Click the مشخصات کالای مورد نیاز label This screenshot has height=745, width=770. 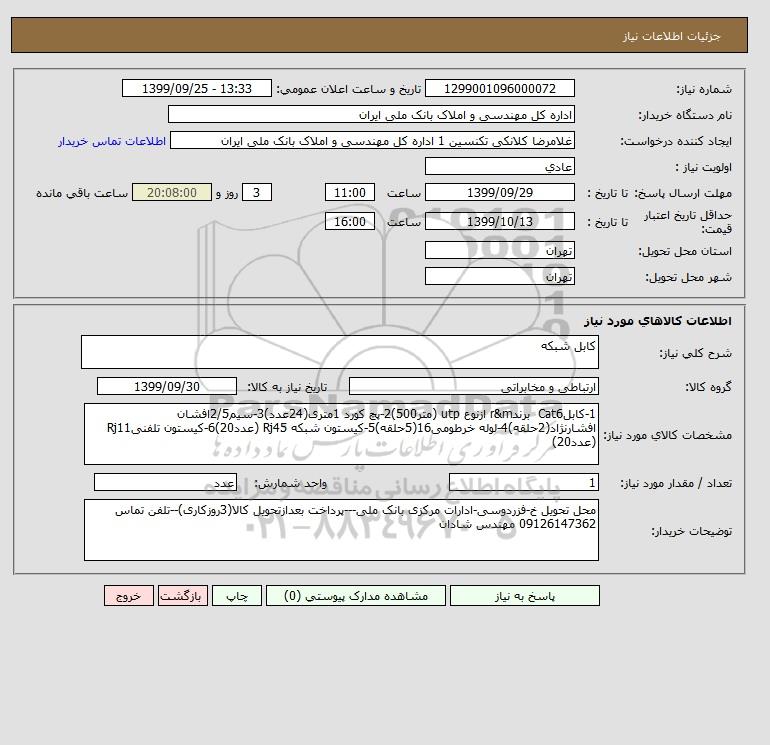tap(667, 435)
